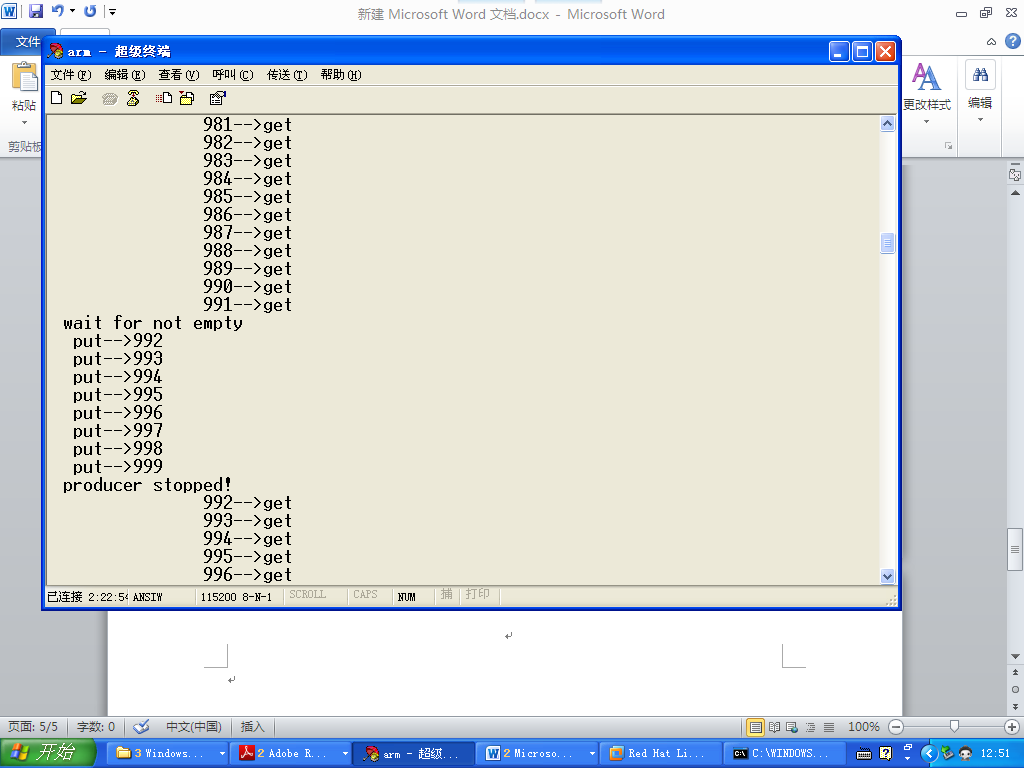1024x768 pixels.
Task: Click Word next page browse button
Action: point(1015,707)
